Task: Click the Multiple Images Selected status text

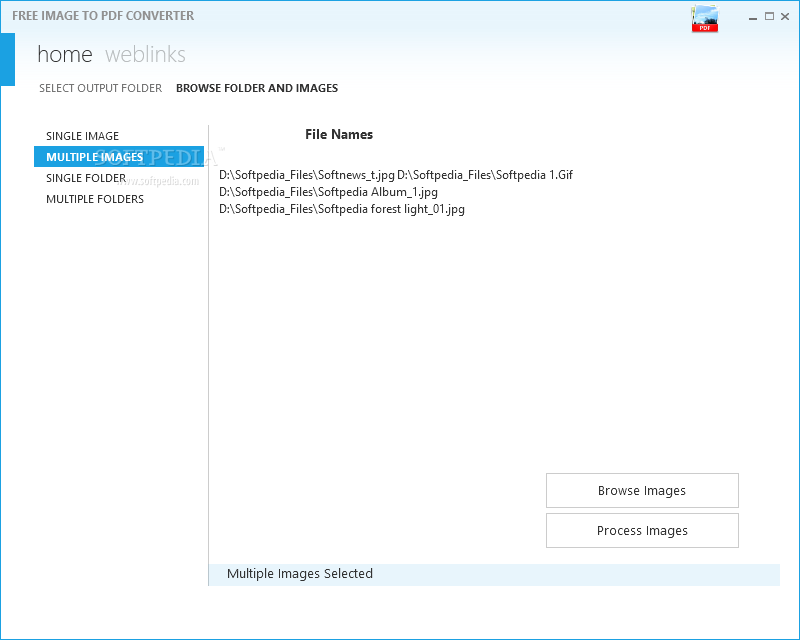Action: click(x=299, y=574)
